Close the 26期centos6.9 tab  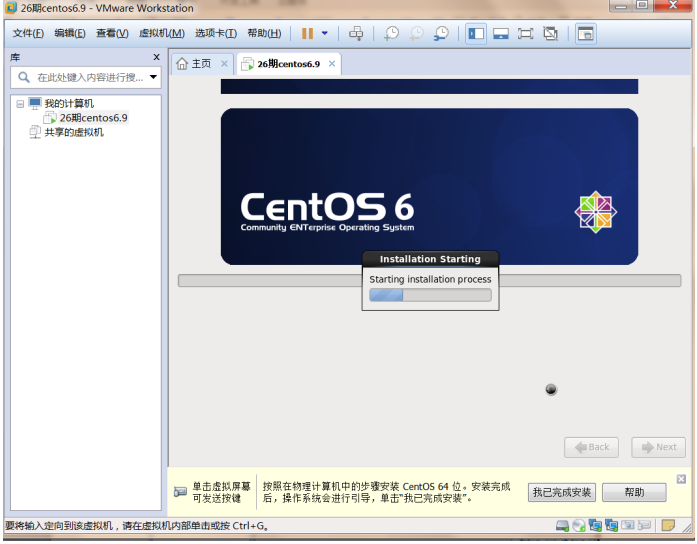[x=332, y=64]
